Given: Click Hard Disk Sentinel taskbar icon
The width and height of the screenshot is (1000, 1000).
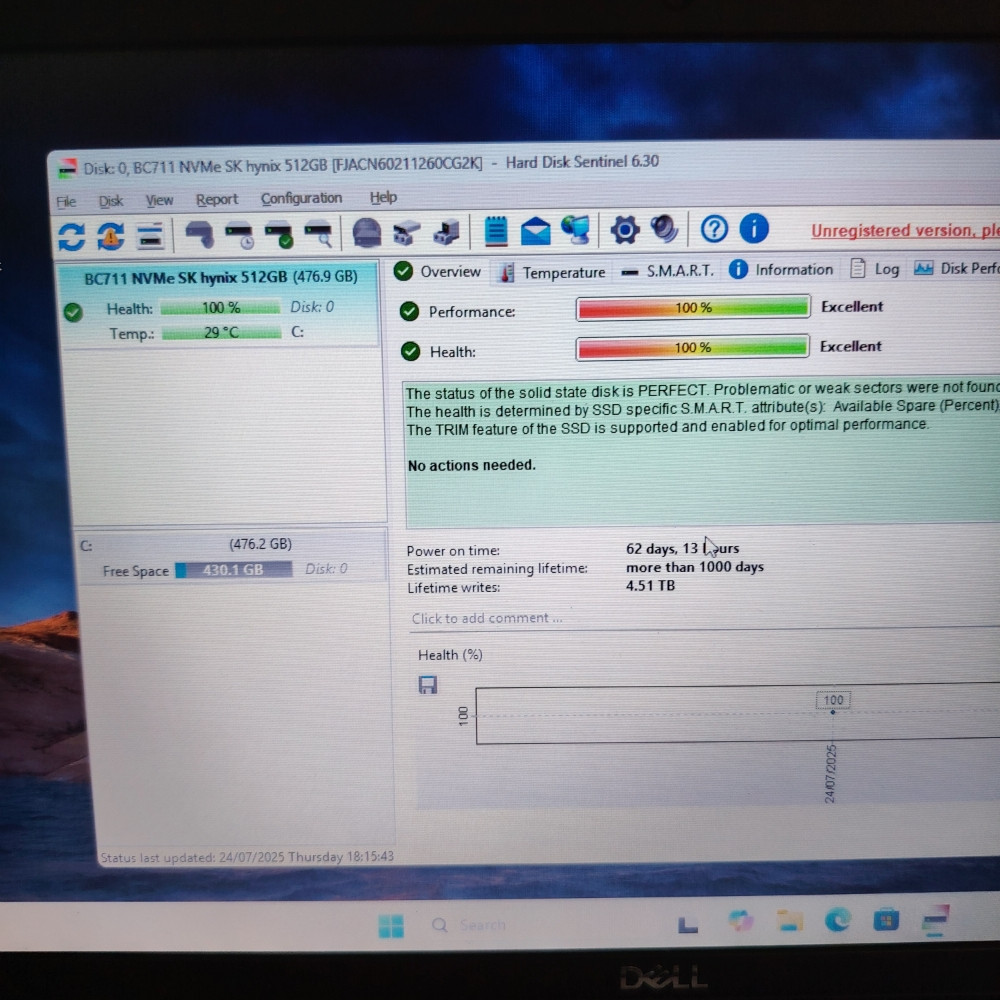Looking at the screenshot, I should (x=936, y=918).
